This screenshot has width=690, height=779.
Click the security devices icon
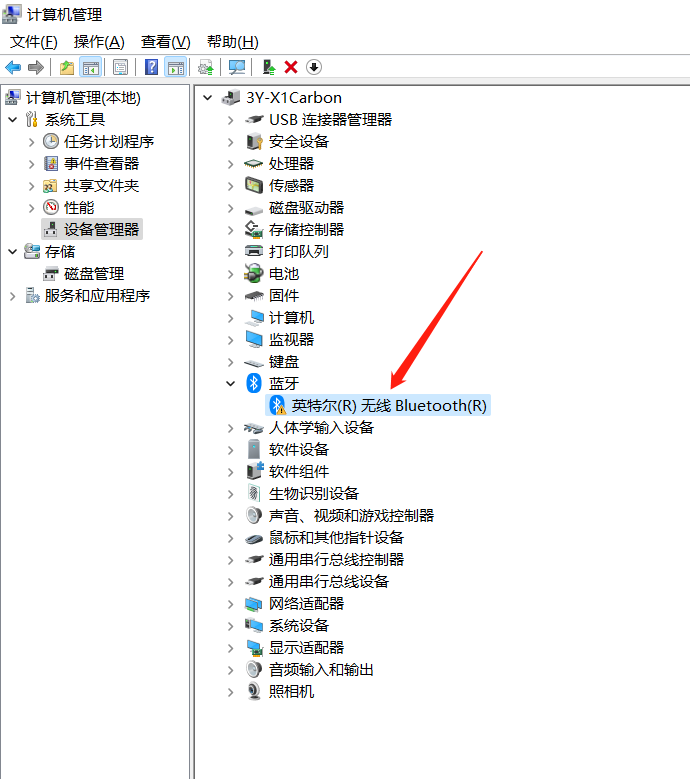tap(254, 142)
